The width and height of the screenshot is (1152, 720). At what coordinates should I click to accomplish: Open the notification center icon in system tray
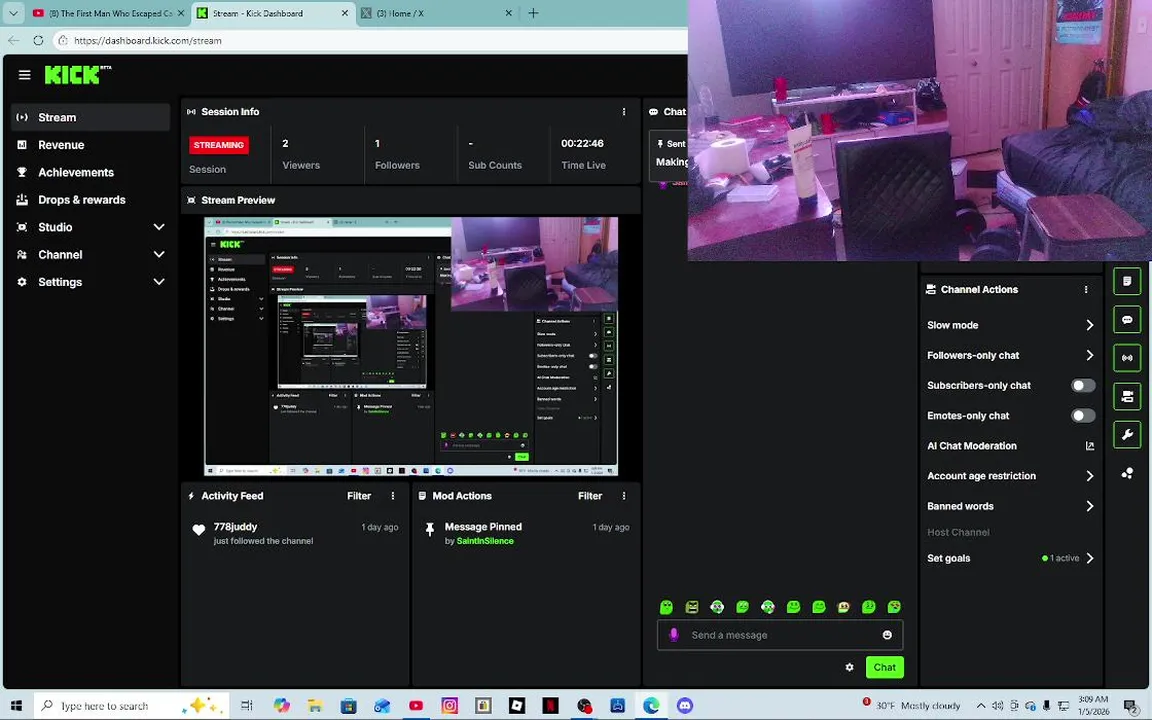(x=1131, y=705)
